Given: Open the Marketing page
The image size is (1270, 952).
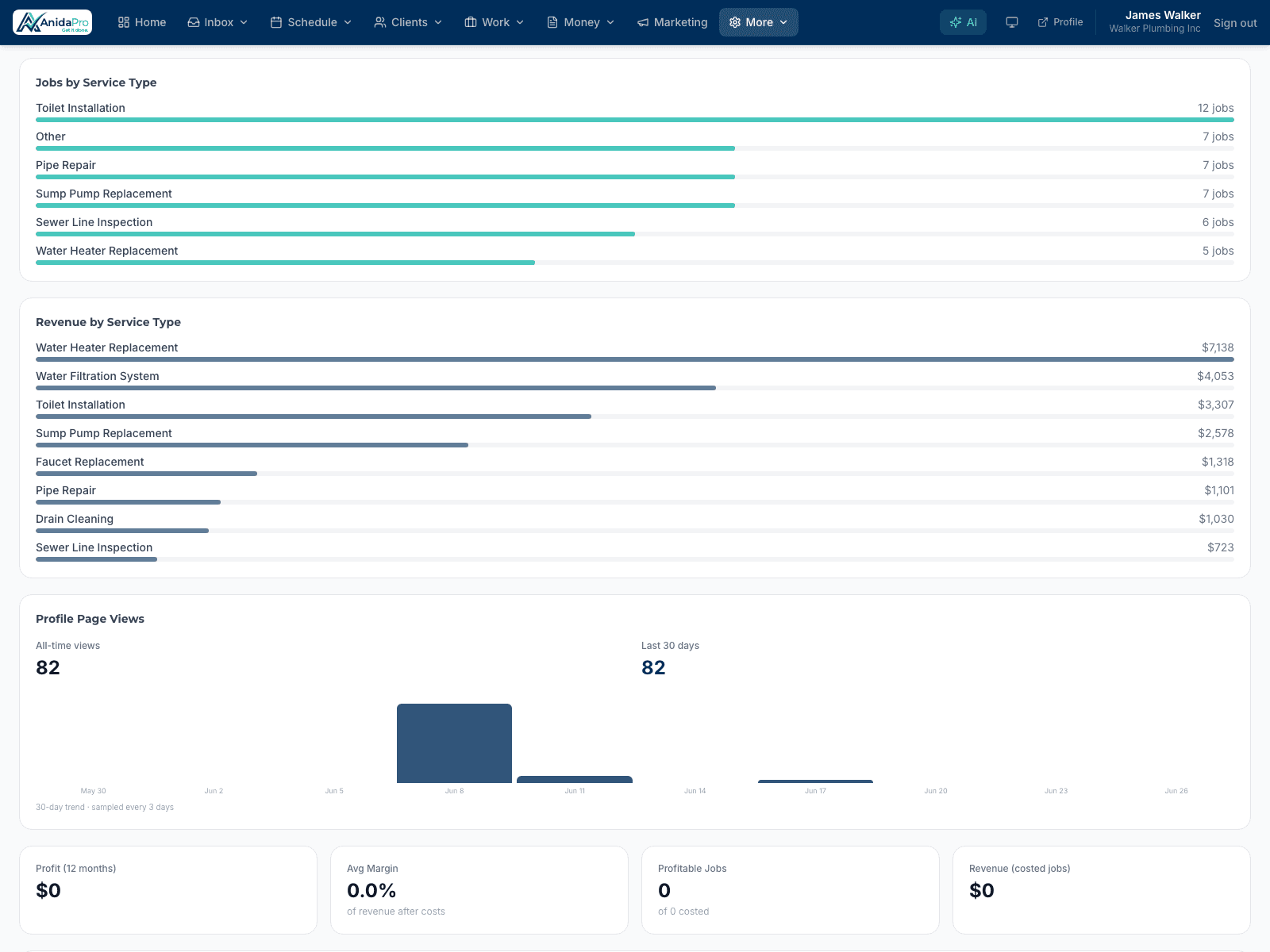Looking at the screenshot, I should click(x=672, y=22).
